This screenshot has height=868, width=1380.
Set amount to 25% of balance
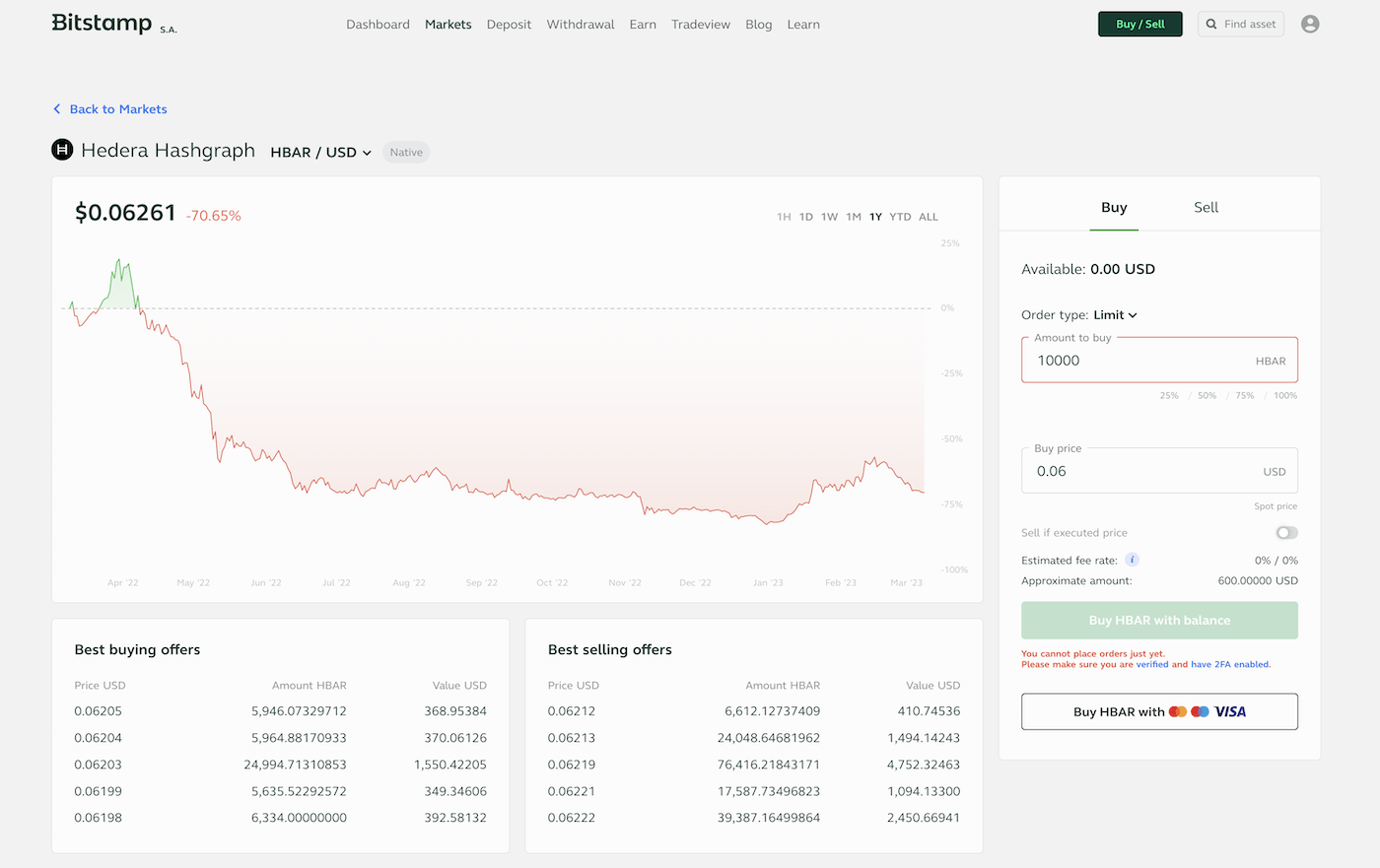(x=1169, y=395)
